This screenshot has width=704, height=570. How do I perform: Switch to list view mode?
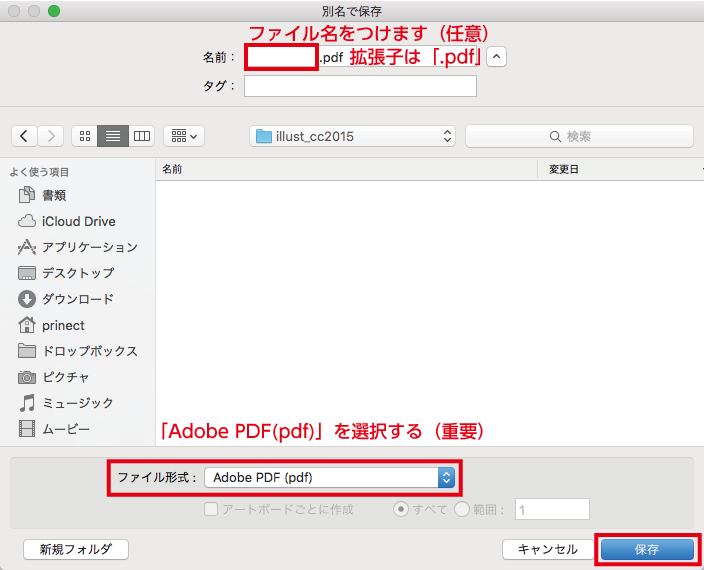[113, 136]
